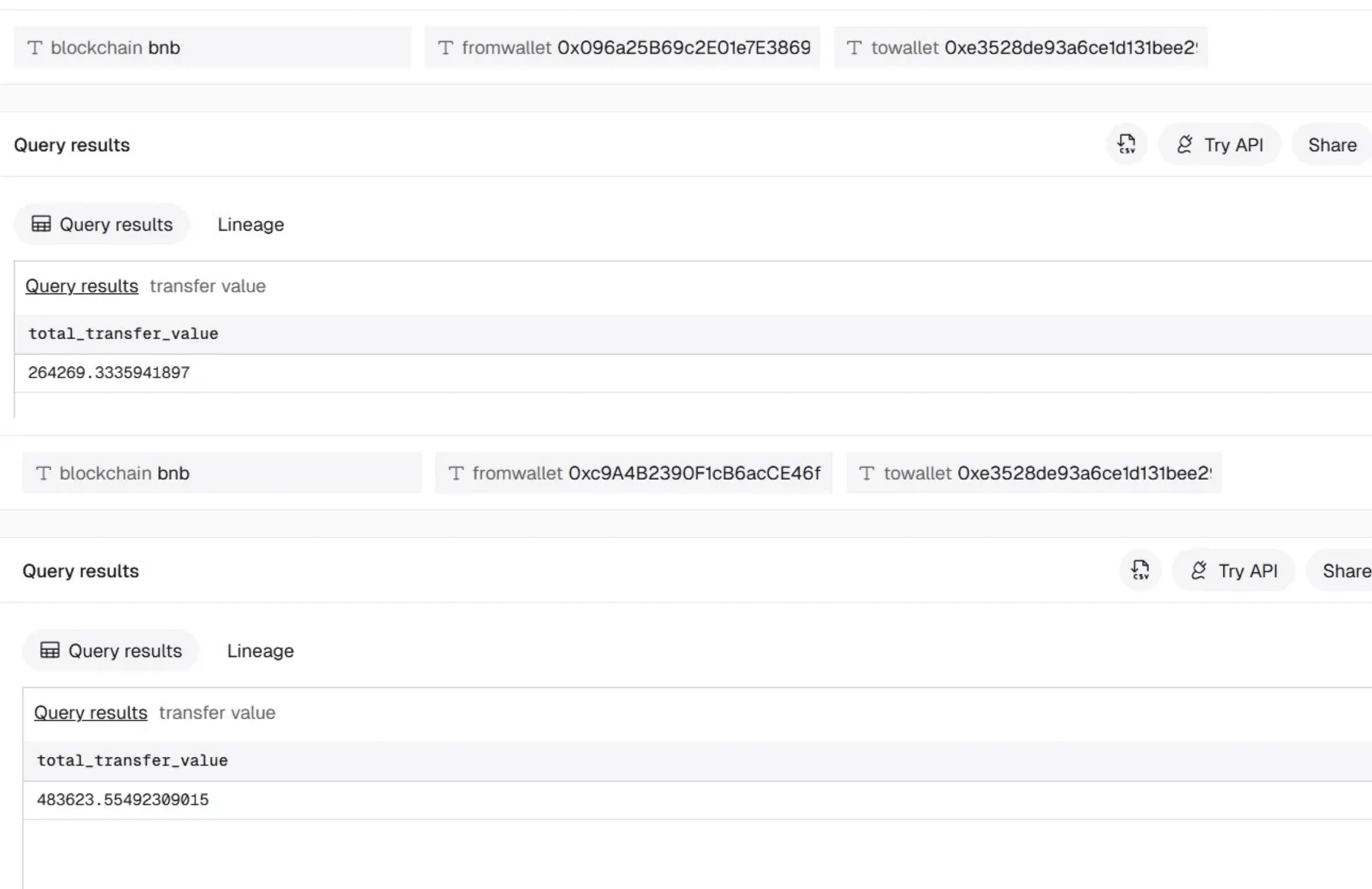The image size is (1372, 889).
Task: Open the bottom Lineage tab
Action: pos(260,651)
